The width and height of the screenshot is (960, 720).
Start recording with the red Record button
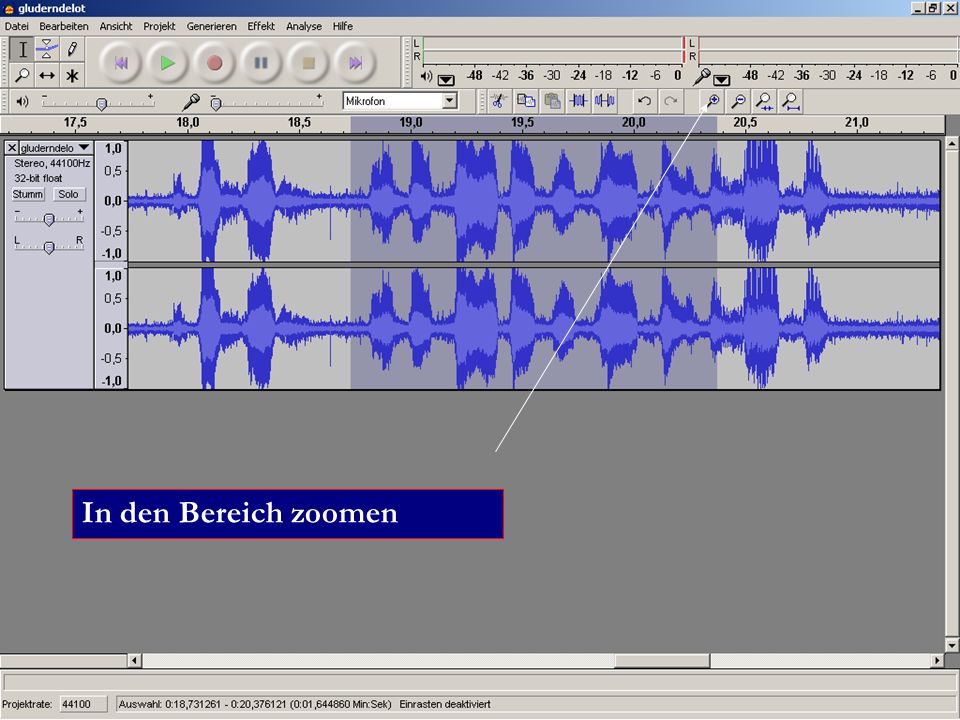214,63
